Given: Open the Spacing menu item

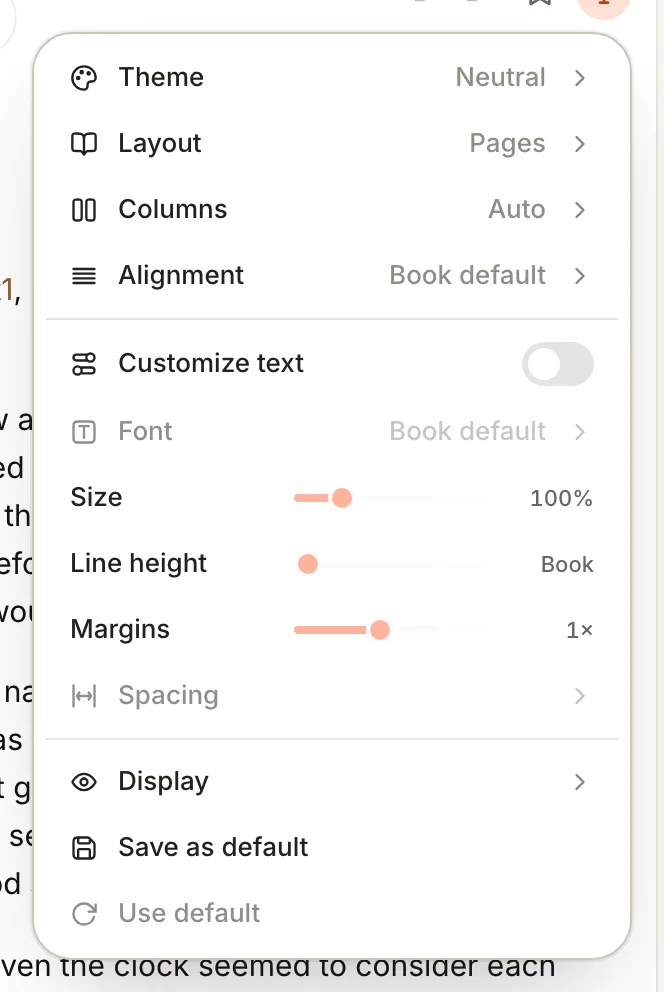Looking at the screenshot, I should pyautogui.click(x=332, y=696).
